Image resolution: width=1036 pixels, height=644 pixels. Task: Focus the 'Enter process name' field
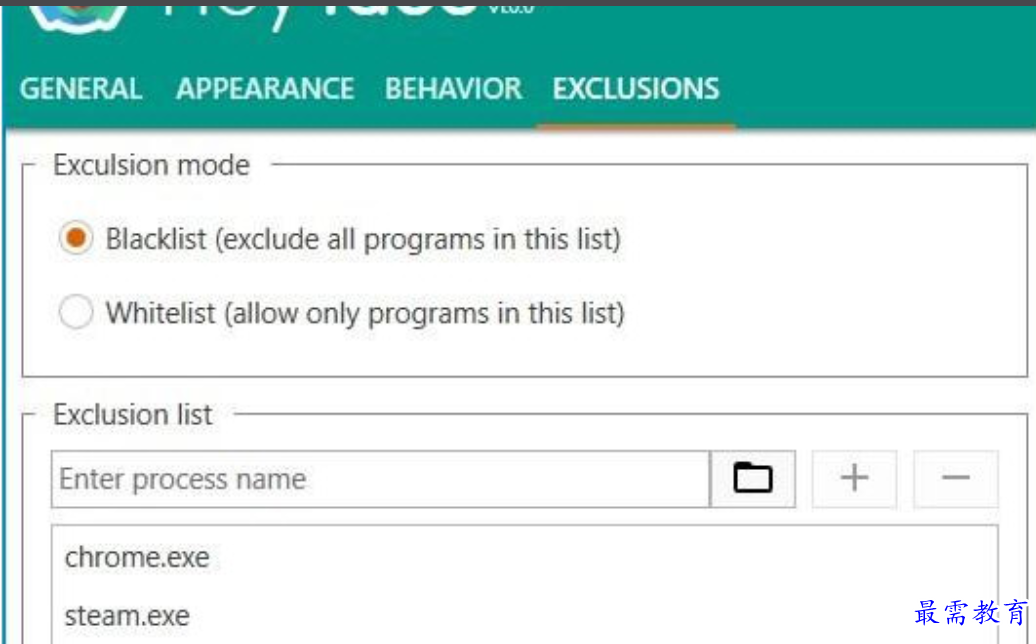[x=380, y=479]
